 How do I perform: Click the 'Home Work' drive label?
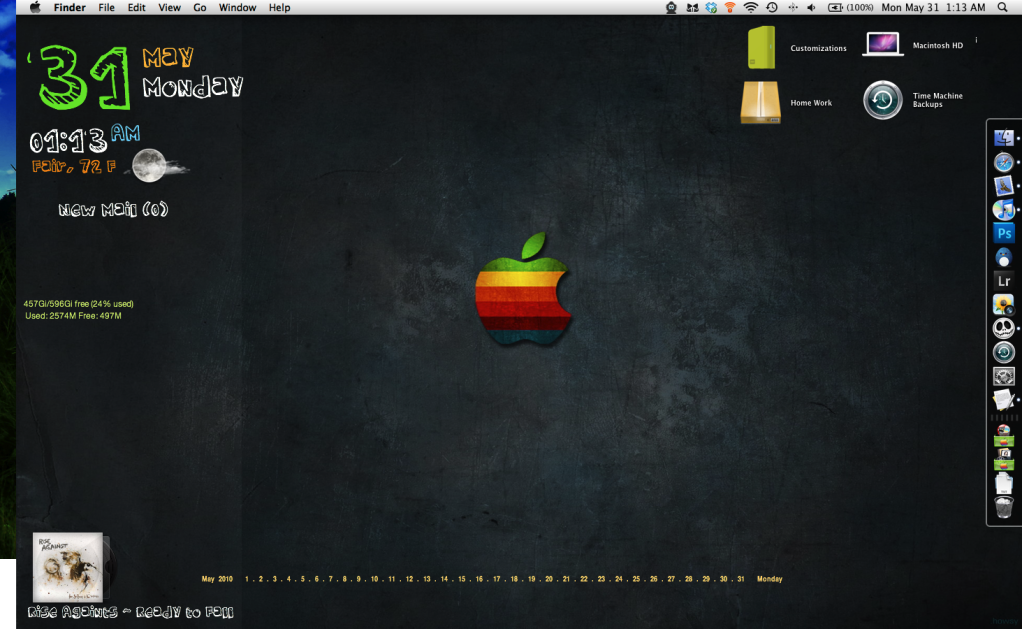[811, 103]
